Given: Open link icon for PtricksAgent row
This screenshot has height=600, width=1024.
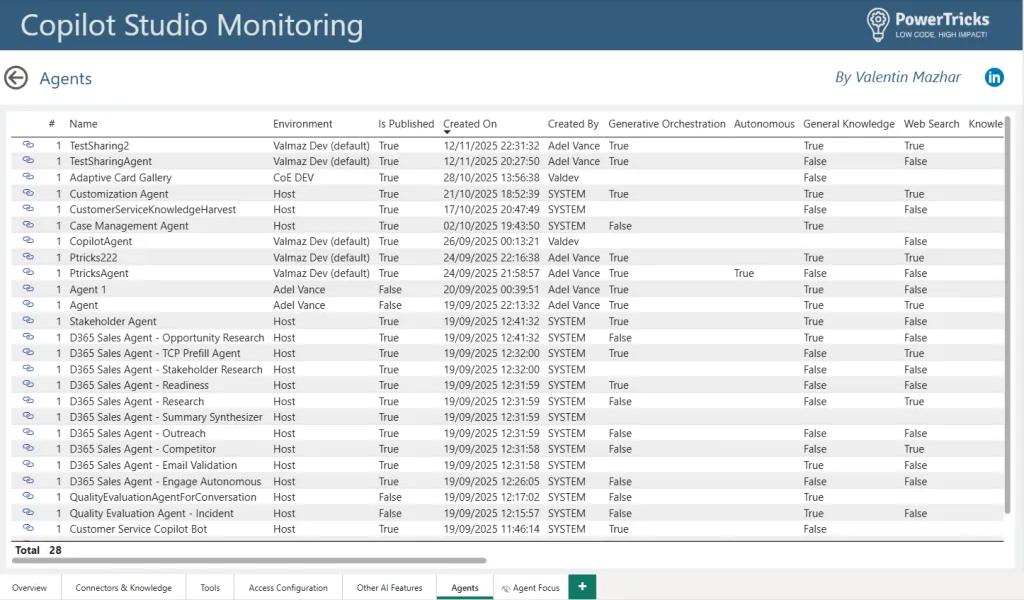Looking at the screenshot, I should [x=28, y=273].
